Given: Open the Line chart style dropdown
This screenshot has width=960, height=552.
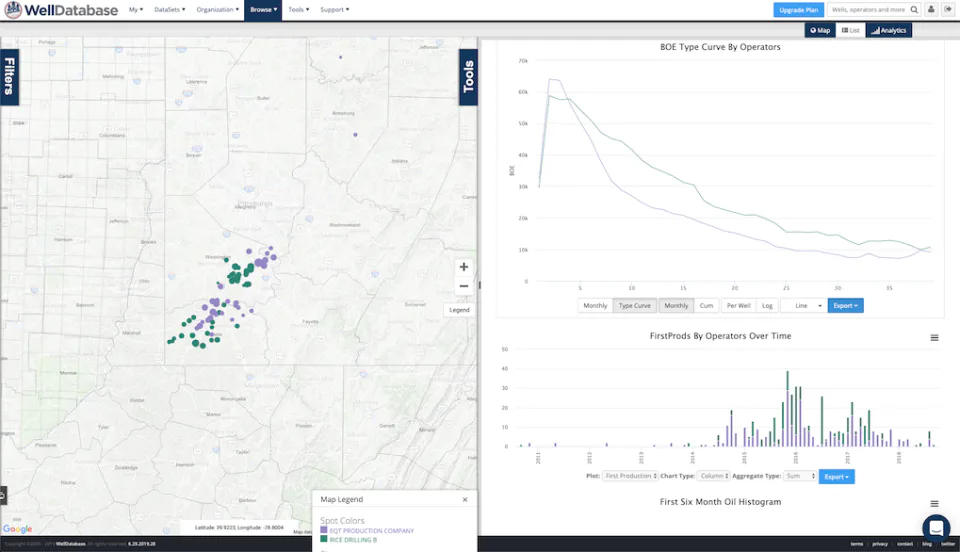Looking at the screenshot, I should pos(803,305).
